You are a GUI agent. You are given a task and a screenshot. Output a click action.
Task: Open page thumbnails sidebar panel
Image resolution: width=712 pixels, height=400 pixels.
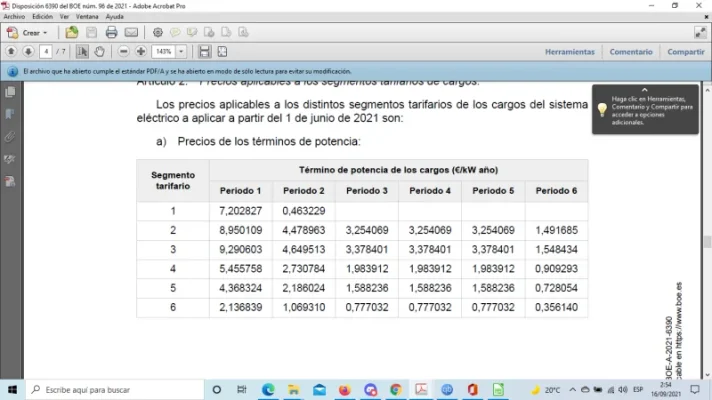10,92
